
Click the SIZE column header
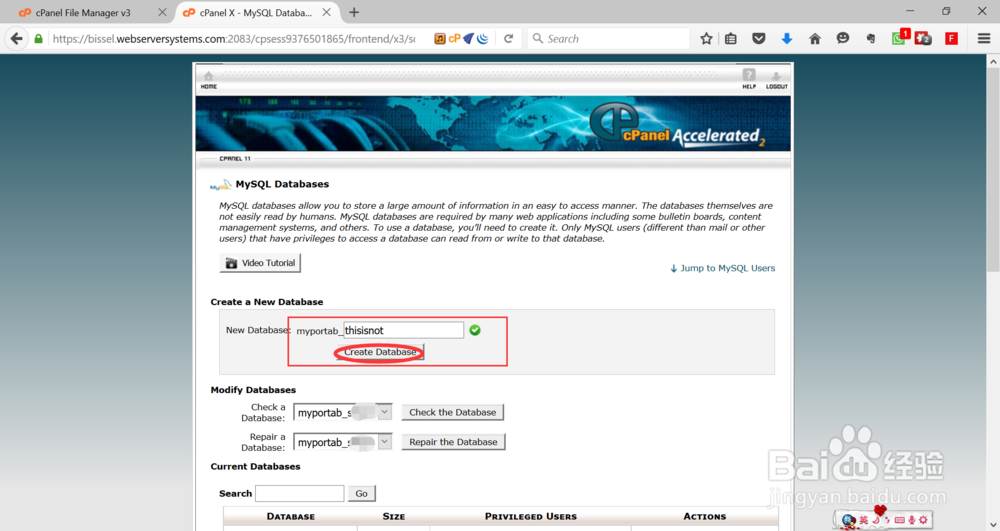[x=393, y=516]
